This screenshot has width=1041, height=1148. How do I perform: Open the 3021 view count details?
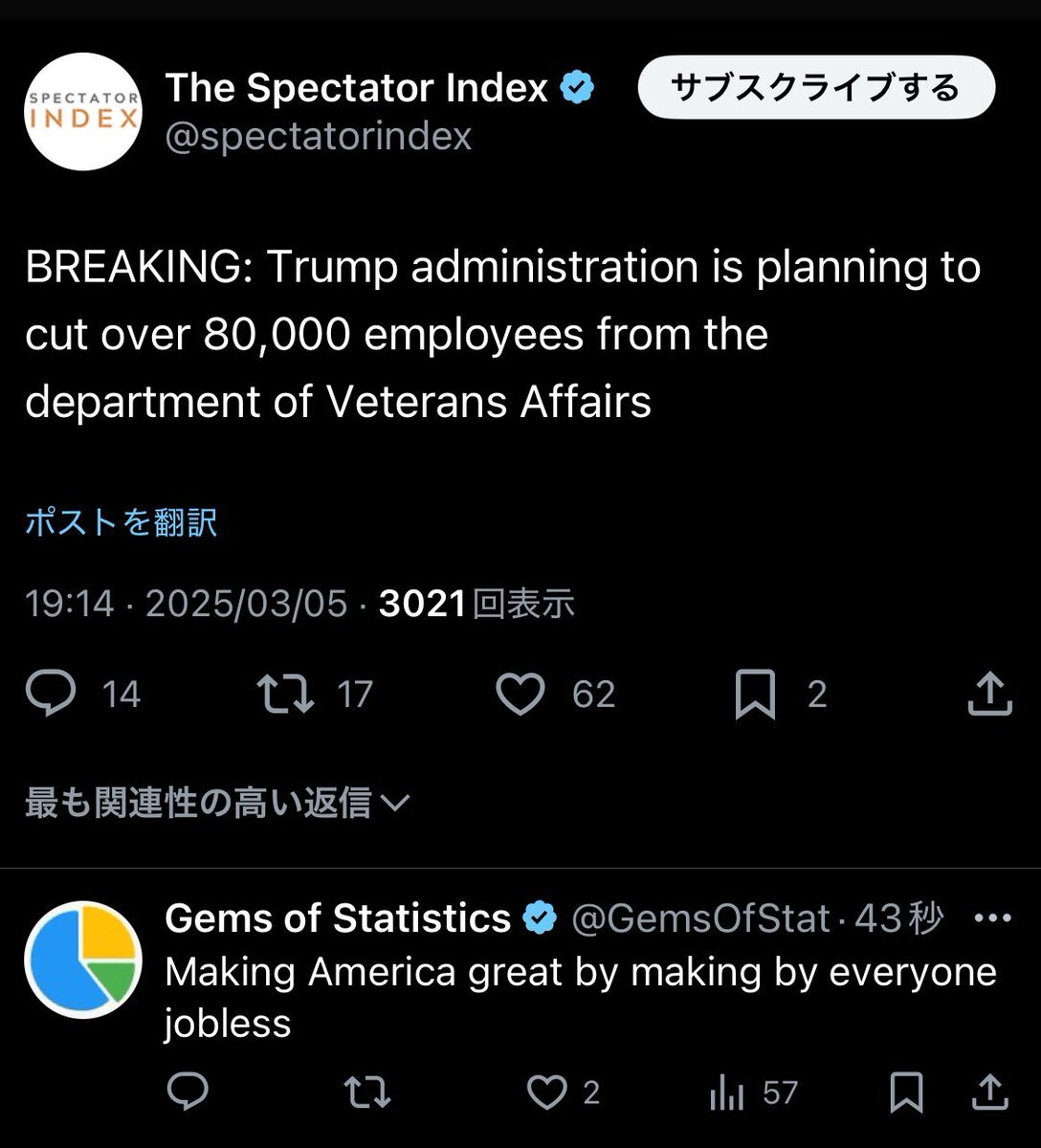click(x=476, y=604)
